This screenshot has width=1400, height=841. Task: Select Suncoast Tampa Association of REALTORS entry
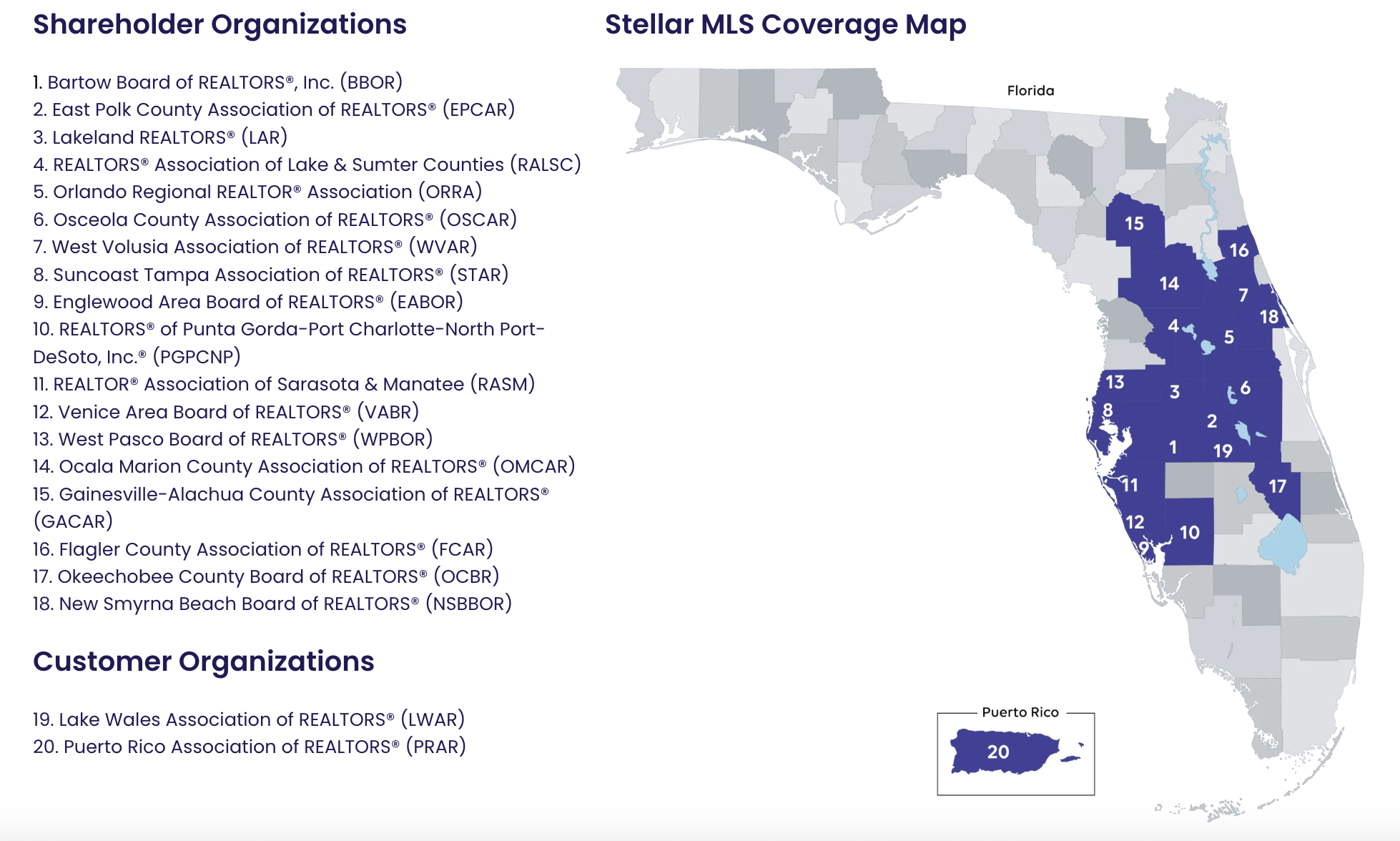coord(270,275)
